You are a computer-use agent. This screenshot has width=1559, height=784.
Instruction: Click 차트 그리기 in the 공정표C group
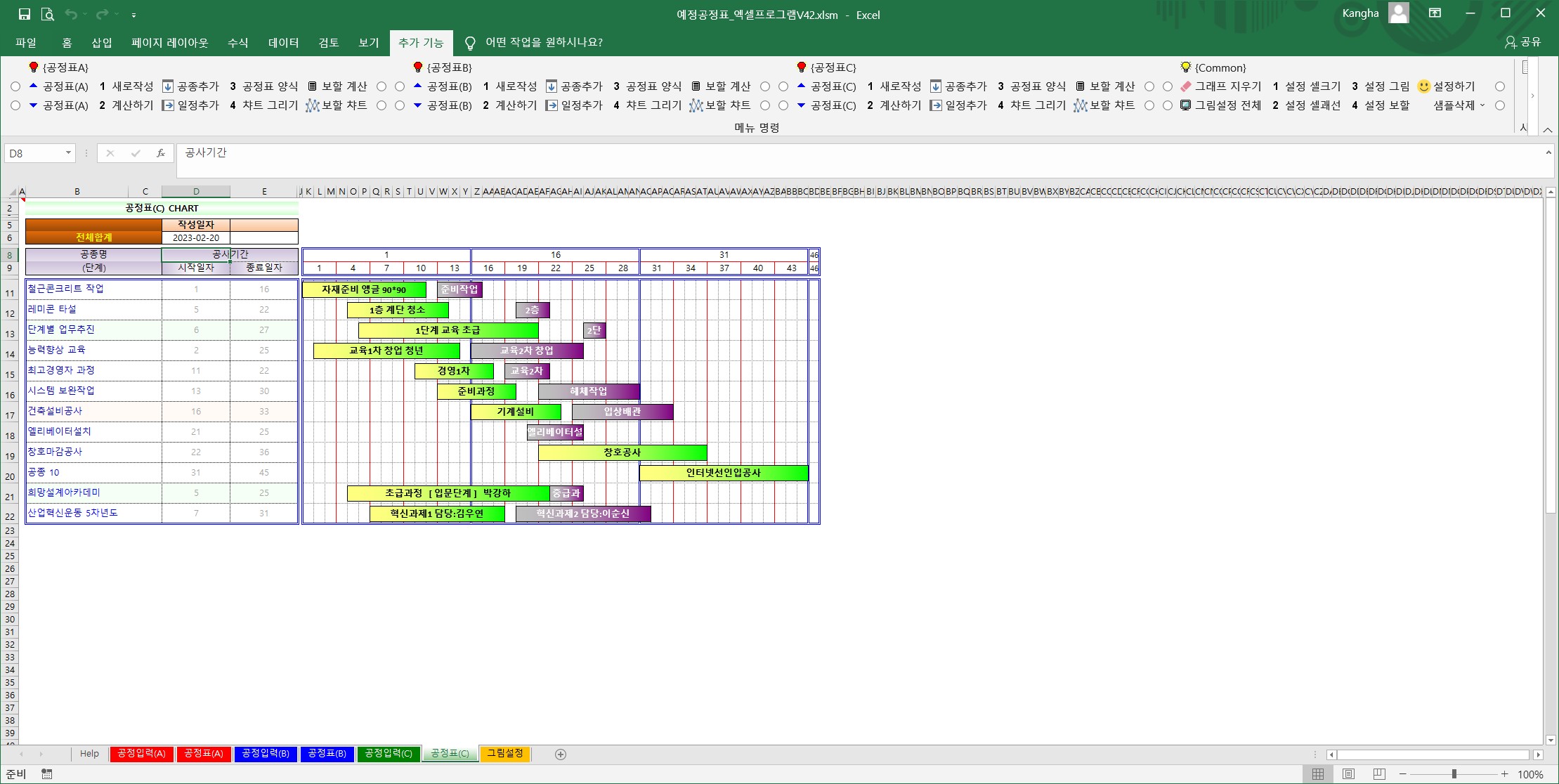coord(1037,105)
